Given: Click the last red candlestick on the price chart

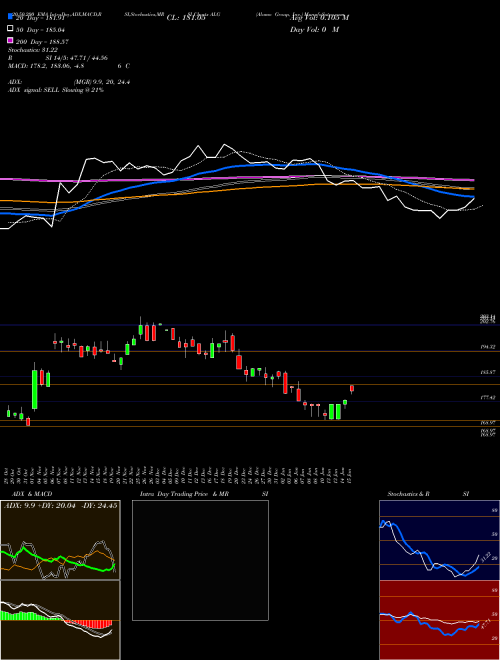Looking at the screenshot, I should tap(352, 389).
